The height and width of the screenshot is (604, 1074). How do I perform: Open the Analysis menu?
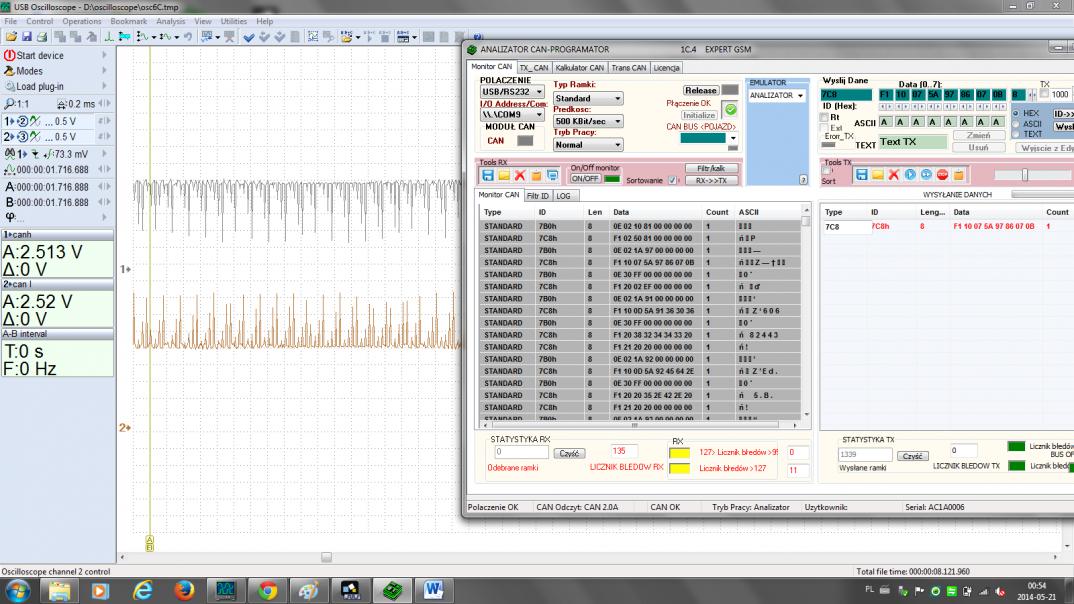(x=170, y=21)
